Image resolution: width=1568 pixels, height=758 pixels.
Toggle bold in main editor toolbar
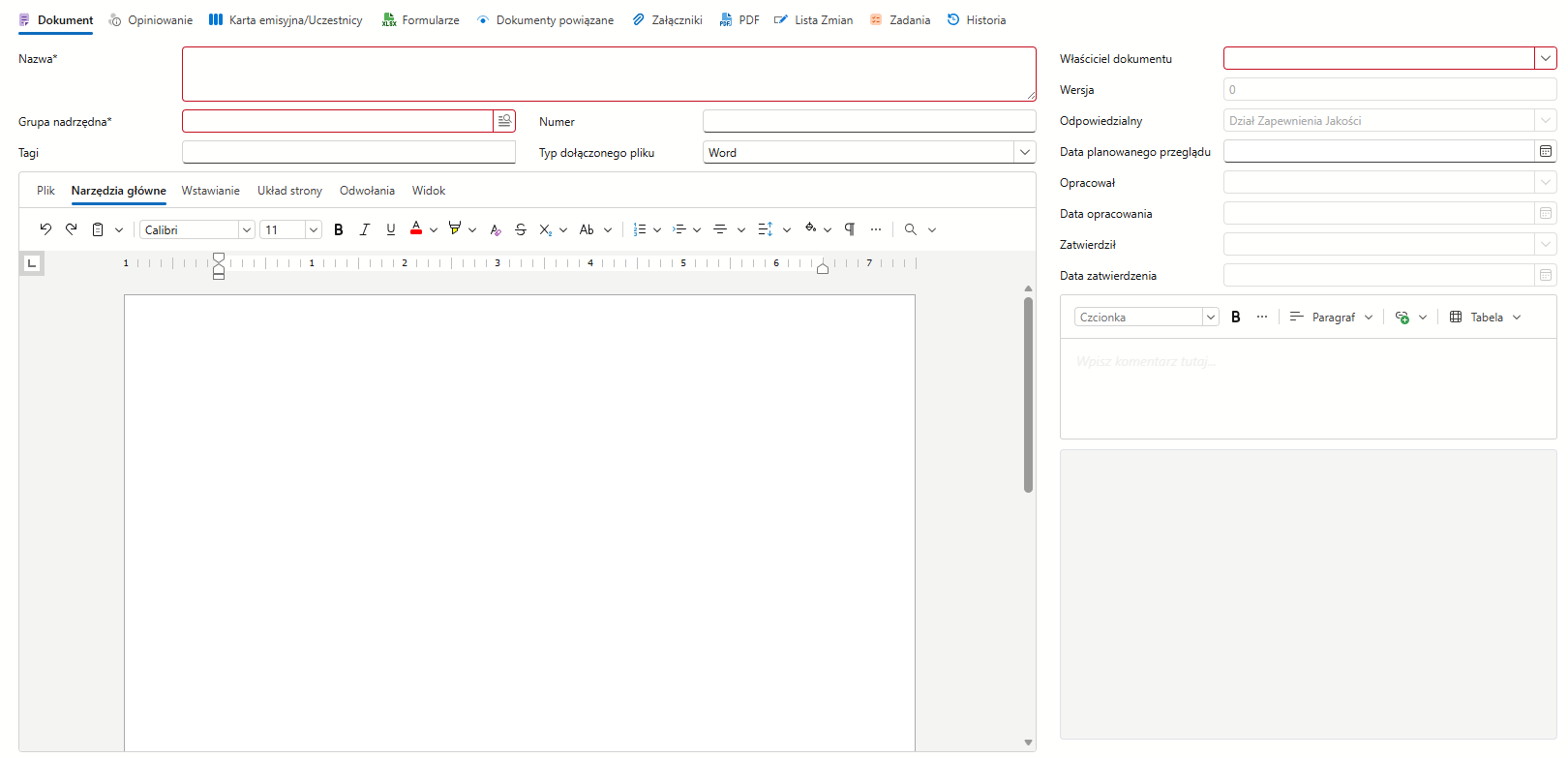pos(339,229)
